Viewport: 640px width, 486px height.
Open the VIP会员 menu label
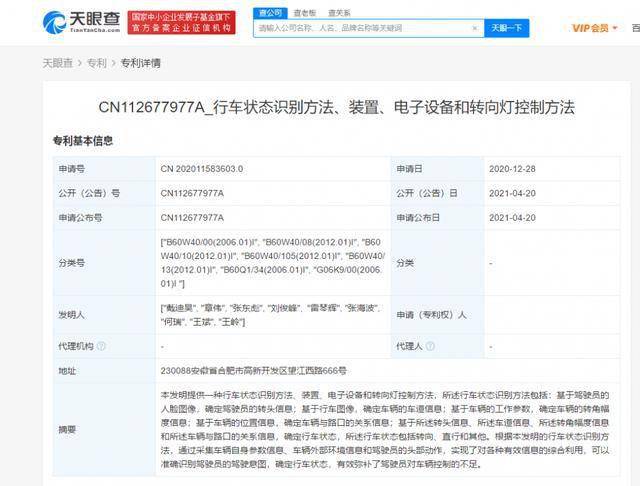590,28
